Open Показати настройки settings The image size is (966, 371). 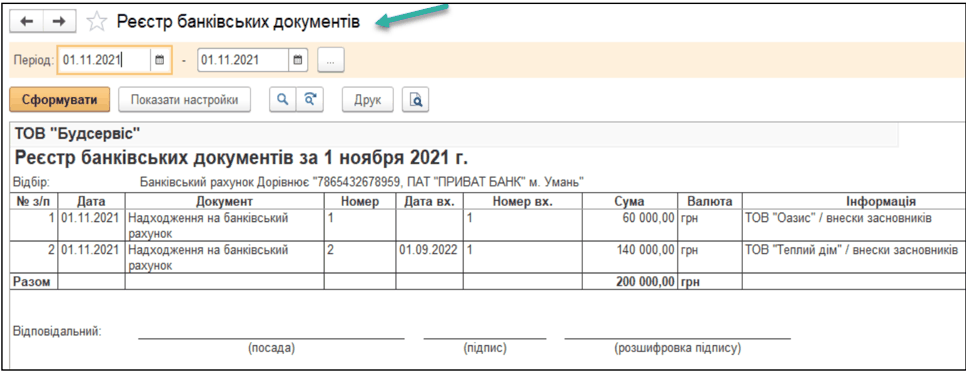coord(184,100)
